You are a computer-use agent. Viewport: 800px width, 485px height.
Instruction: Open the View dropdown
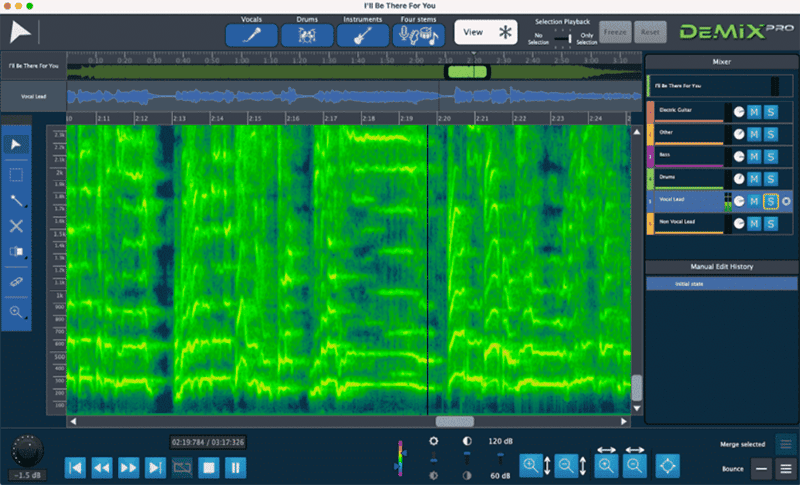pos(486,32)
